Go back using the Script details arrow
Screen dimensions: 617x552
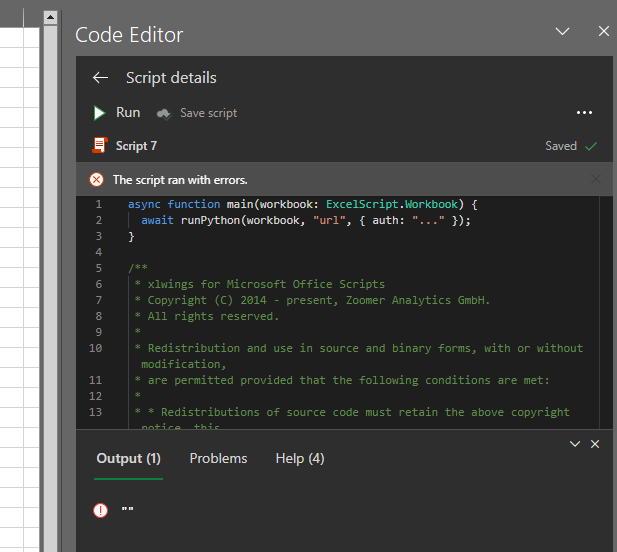point(100,78)
